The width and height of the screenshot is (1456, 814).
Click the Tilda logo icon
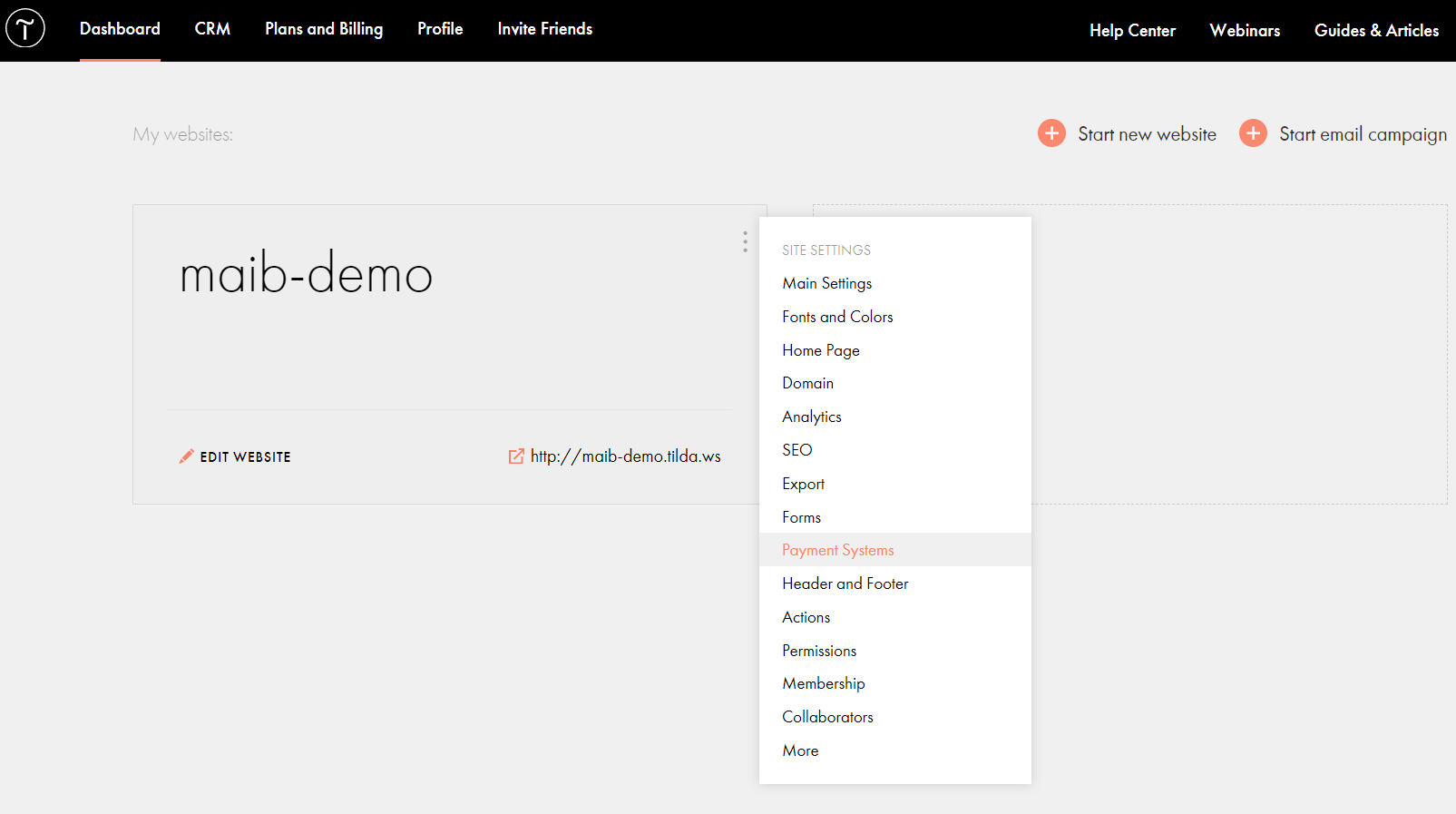point(25,28)
